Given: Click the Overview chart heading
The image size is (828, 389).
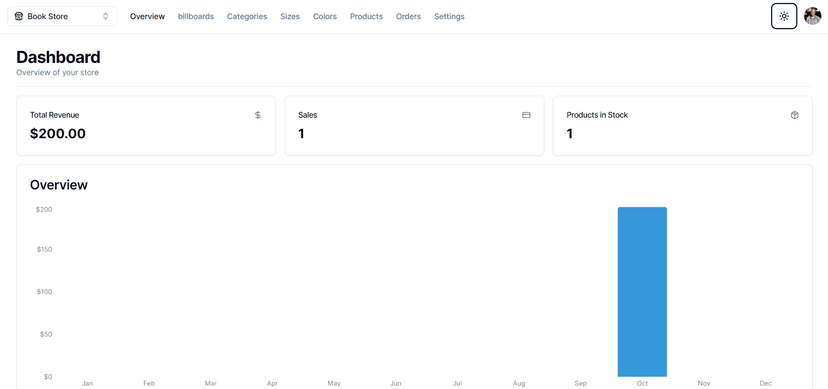Looking at the screenshot, I should tap(59, 185).
